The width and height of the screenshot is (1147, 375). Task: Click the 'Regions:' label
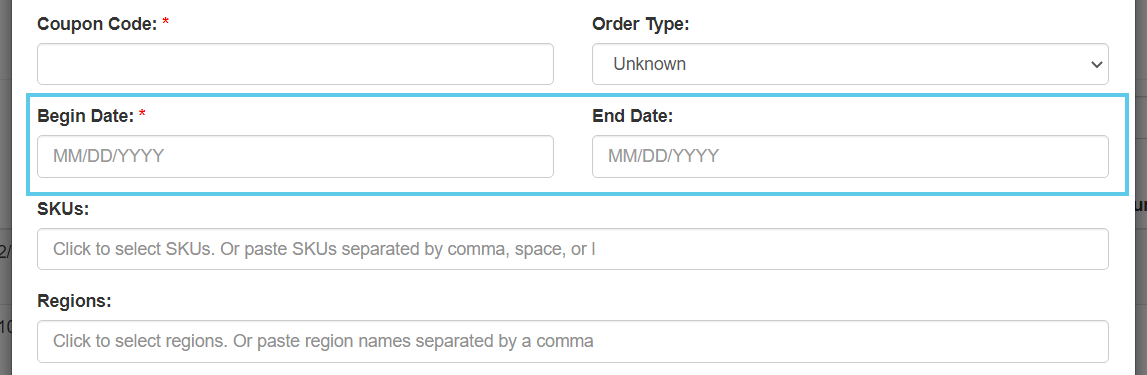74,301
